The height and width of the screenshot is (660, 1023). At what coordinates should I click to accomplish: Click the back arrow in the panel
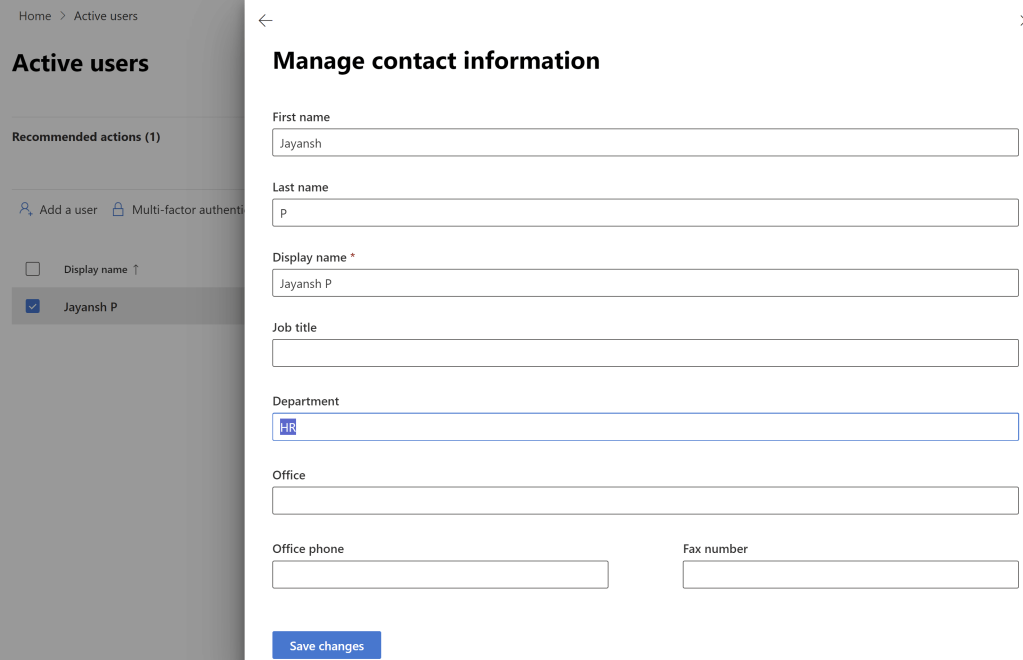[265, 21]
